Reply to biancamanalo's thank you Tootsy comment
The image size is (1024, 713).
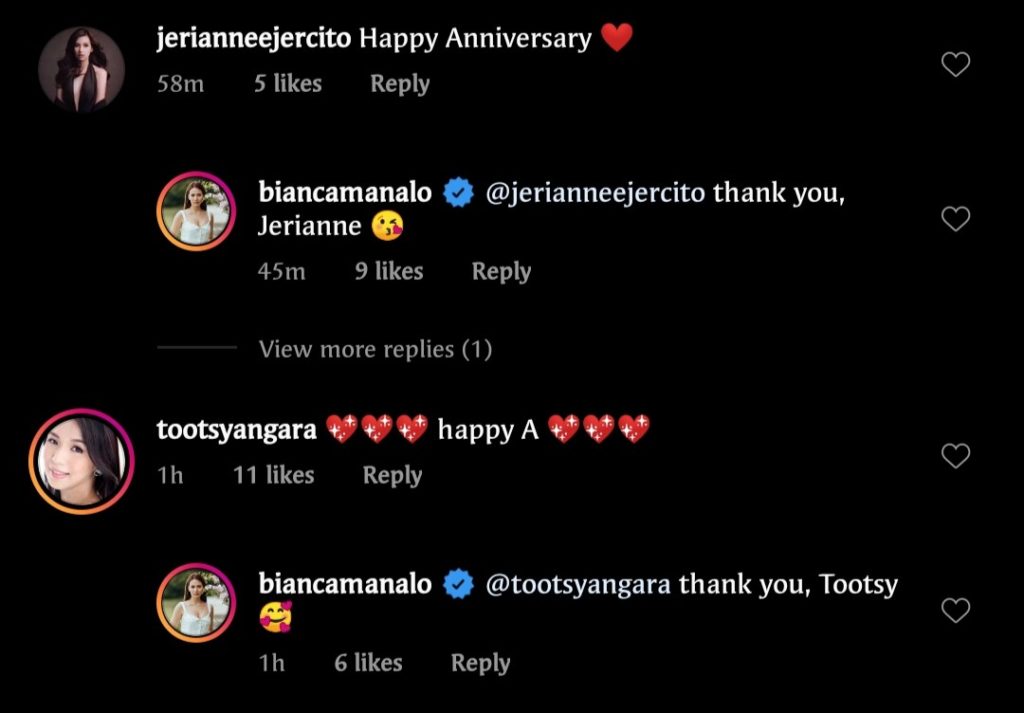click(480, 663)
